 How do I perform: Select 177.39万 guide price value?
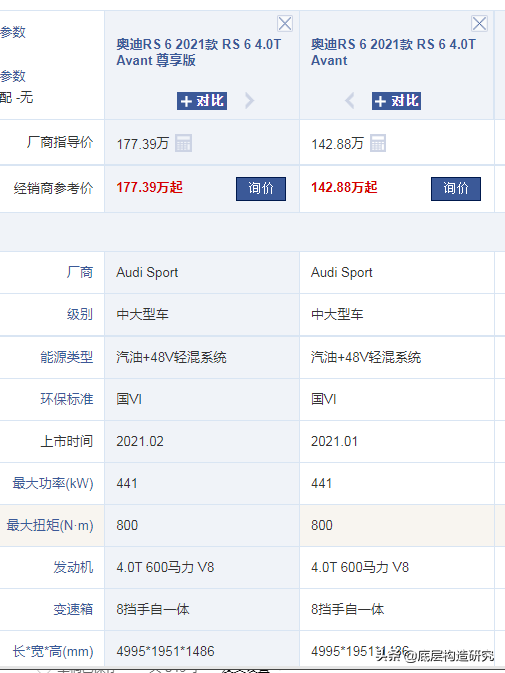click(x=142, y=144)
